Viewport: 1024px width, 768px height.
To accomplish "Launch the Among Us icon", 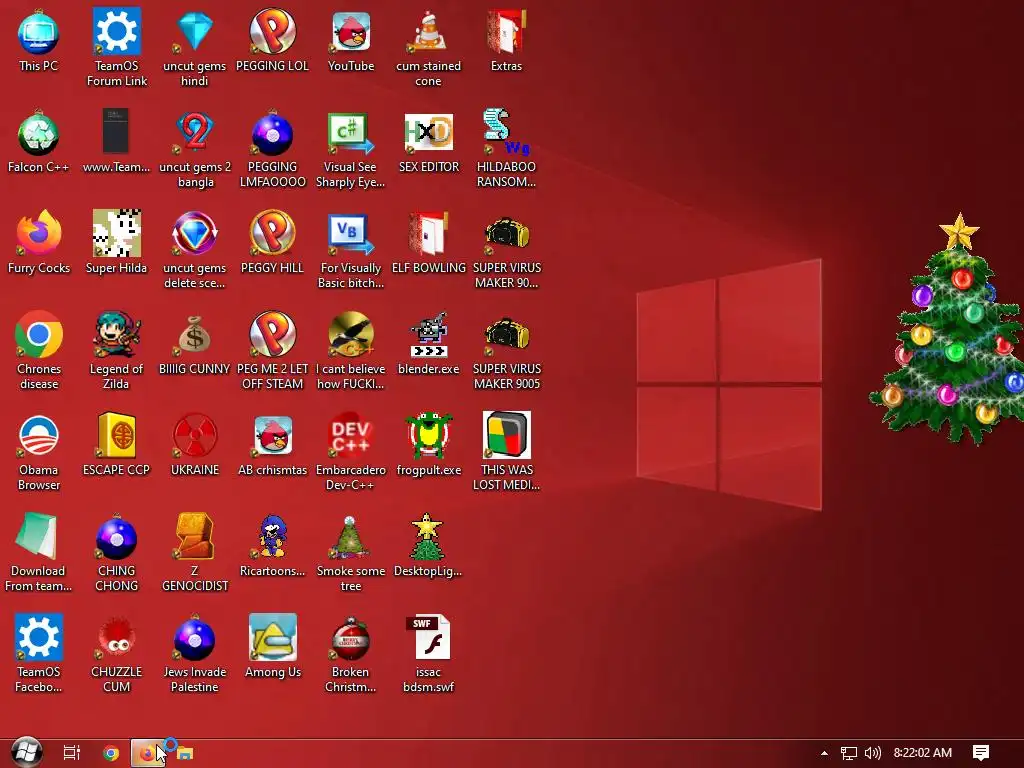I will click(x=272, y=646).
